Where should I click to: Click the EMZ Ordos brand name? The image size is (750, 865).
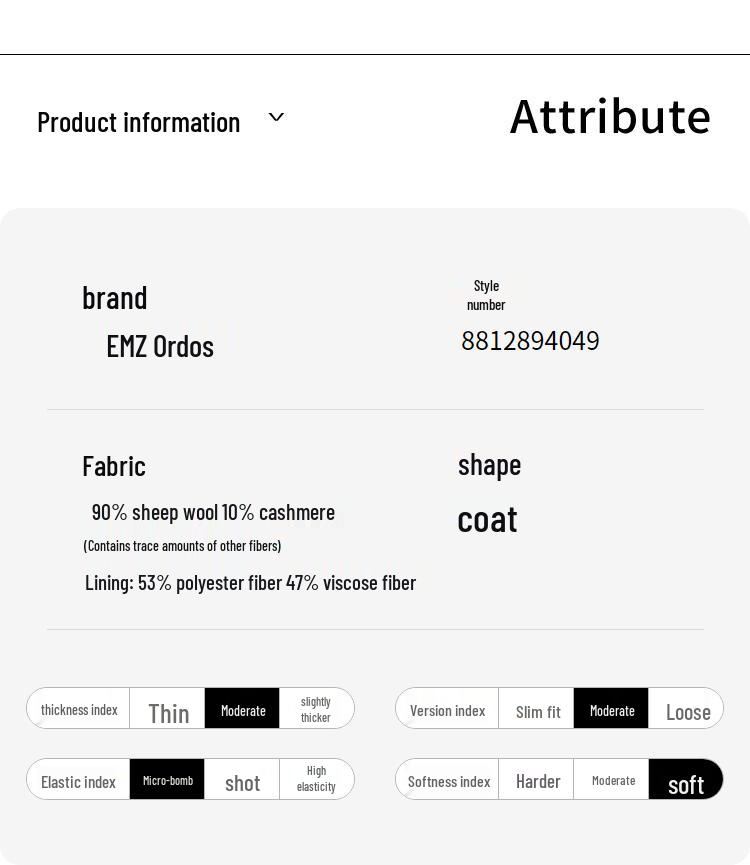pyautogui.click(x=160, y=346)
